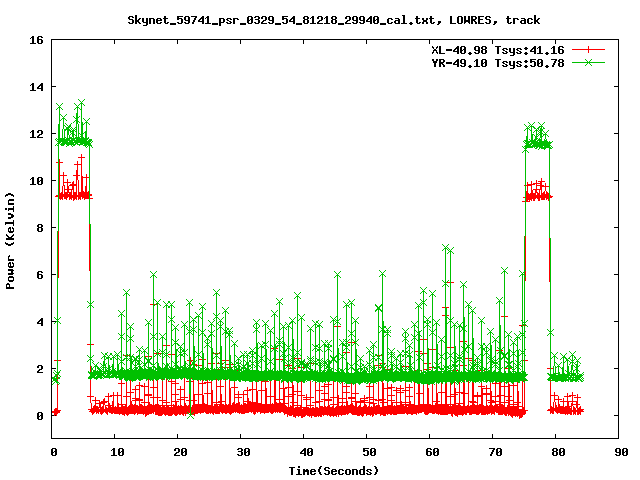Viewport: 640px width, 480px height.
Task: Click the 12 tick label on the y-axis
Action: (35, 134)
